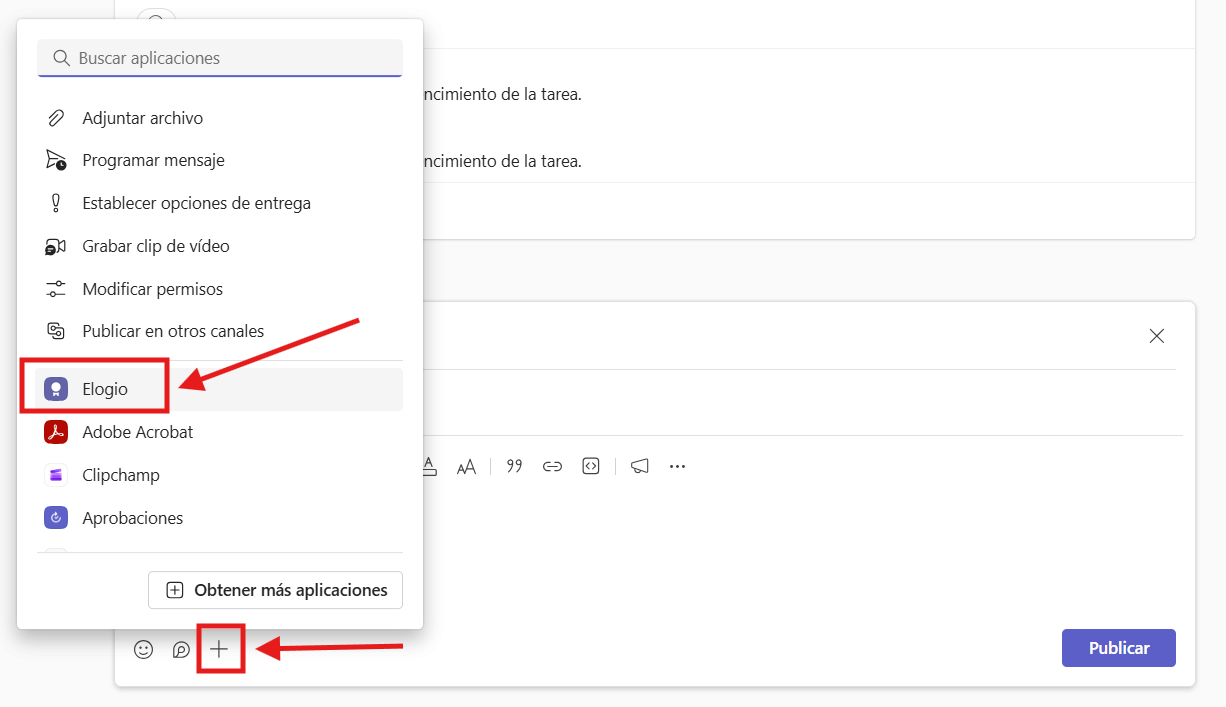Click the Loop components icon beside emoji
This screenshot has width=1226, height=707.
tap(181, 649)
